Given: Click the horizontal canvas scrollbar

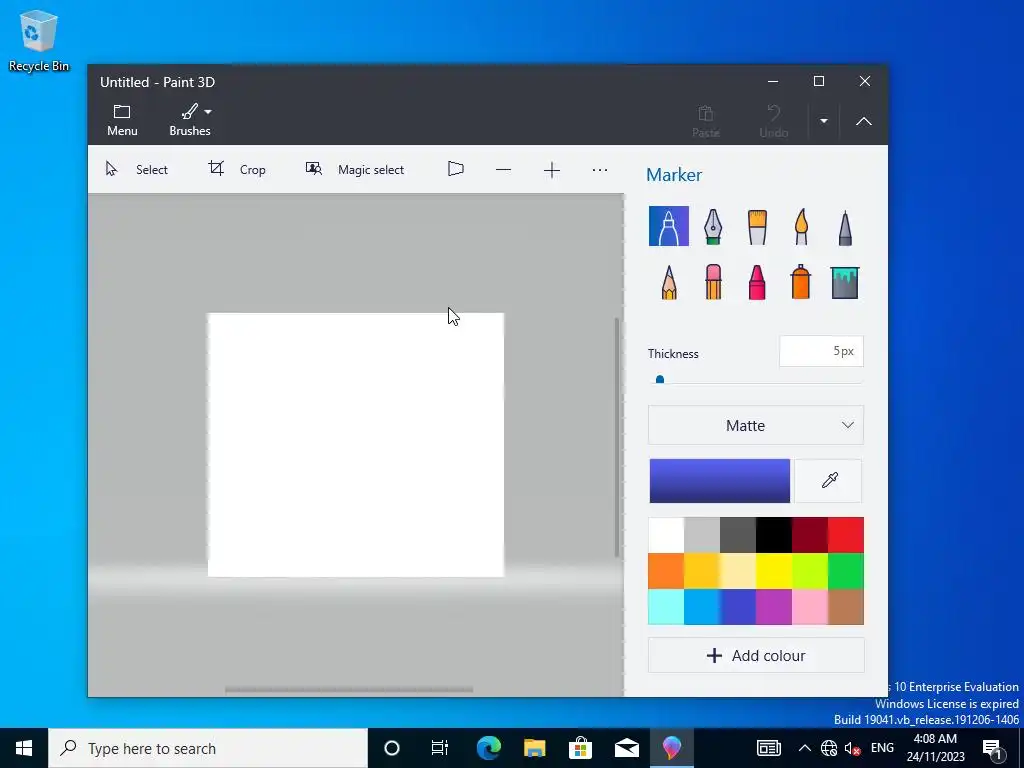Looking at the screenshot, I should [x=349, y=689].
